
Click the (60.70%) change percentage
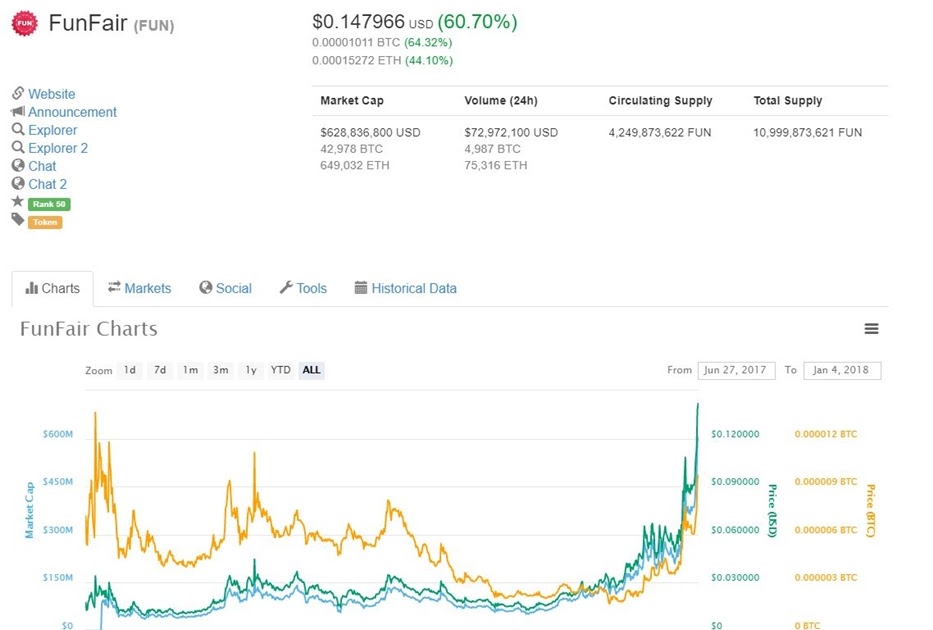(477, 23)
